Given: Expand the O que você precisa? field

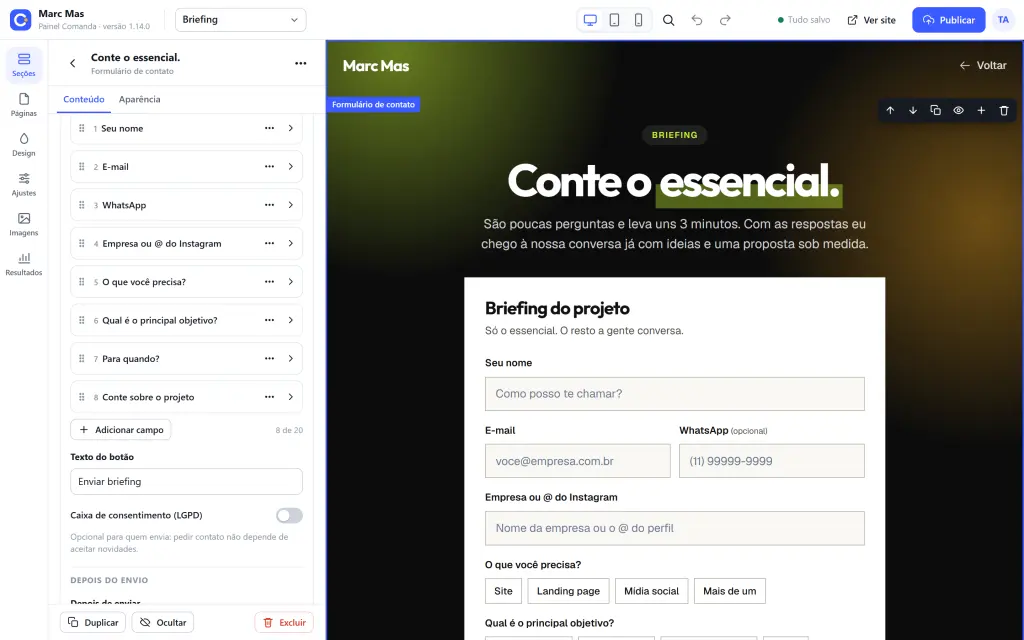Looking at the screenshot, I should pos(291,281).
